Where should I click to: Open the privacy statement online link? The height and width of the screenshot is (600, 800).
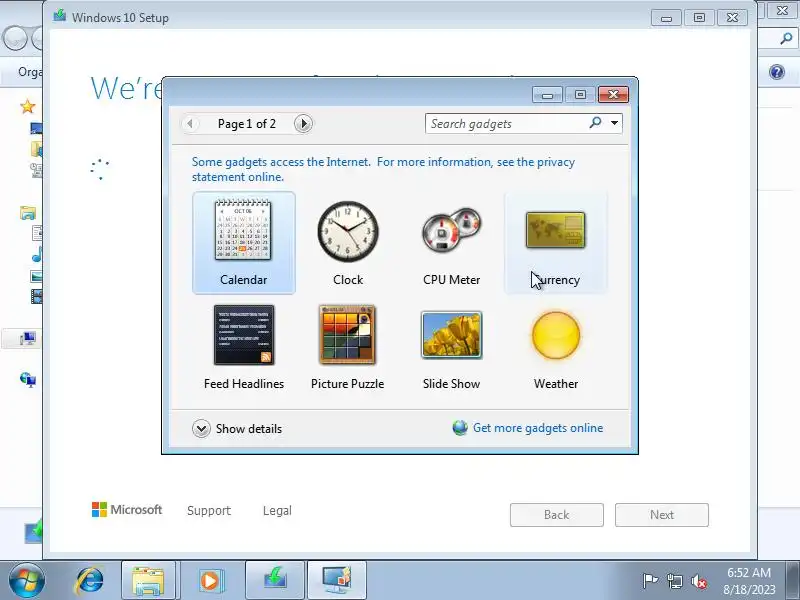pos(383,169)
